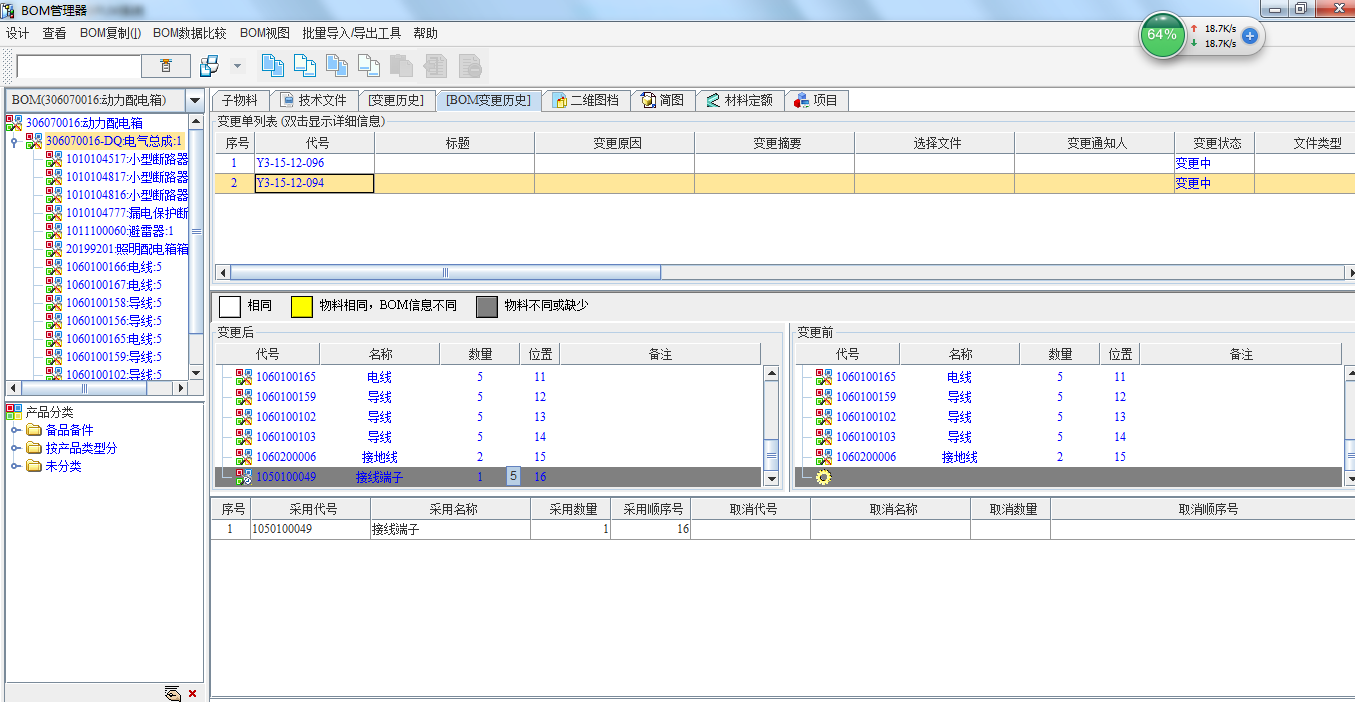Click the search button beside the text box

(x=166, y=66)
